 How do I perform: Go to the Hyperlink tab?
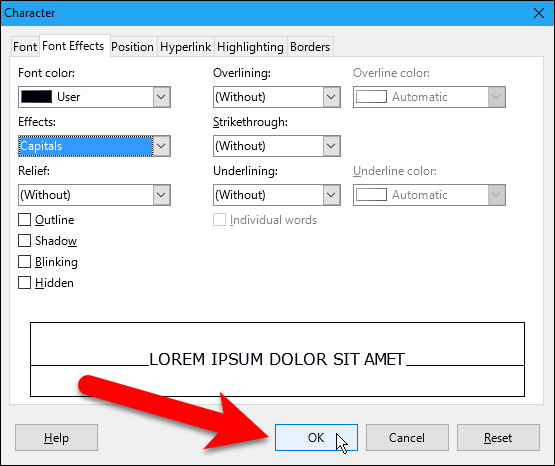pos(185,47)
